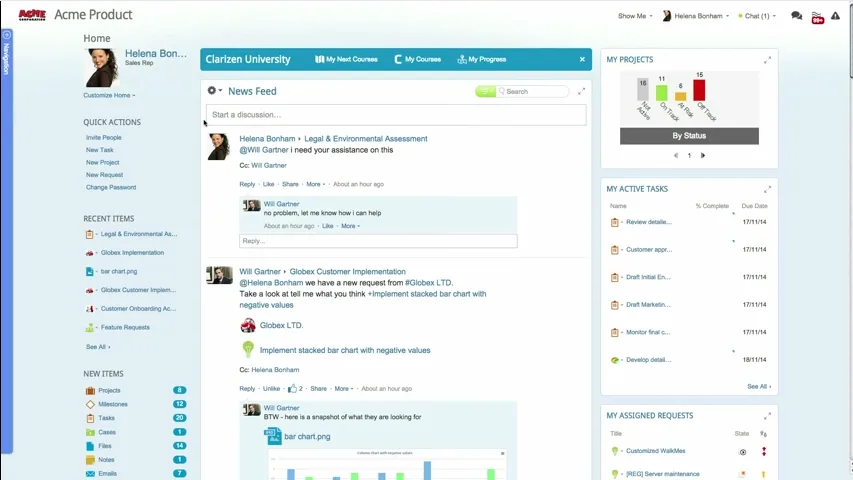Expand the My Active Tasks widget
The height and width of the screenshot is (480, 853).
point(767,189)
